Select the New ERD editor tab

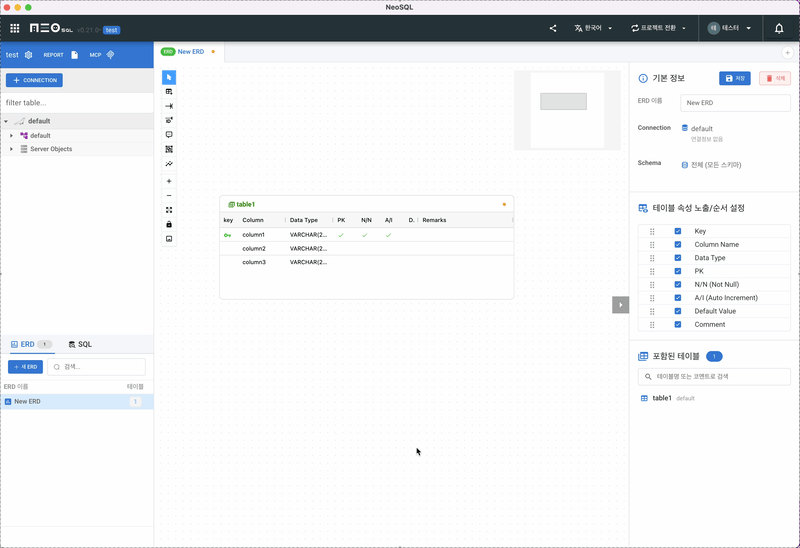189,51
